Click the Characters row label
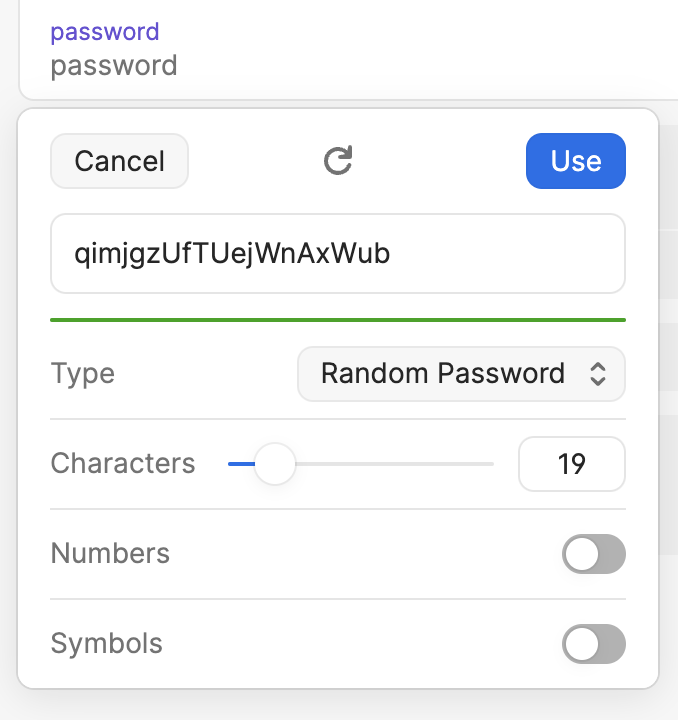The height and width of the screenshot is (720, 678). point(123,464)
